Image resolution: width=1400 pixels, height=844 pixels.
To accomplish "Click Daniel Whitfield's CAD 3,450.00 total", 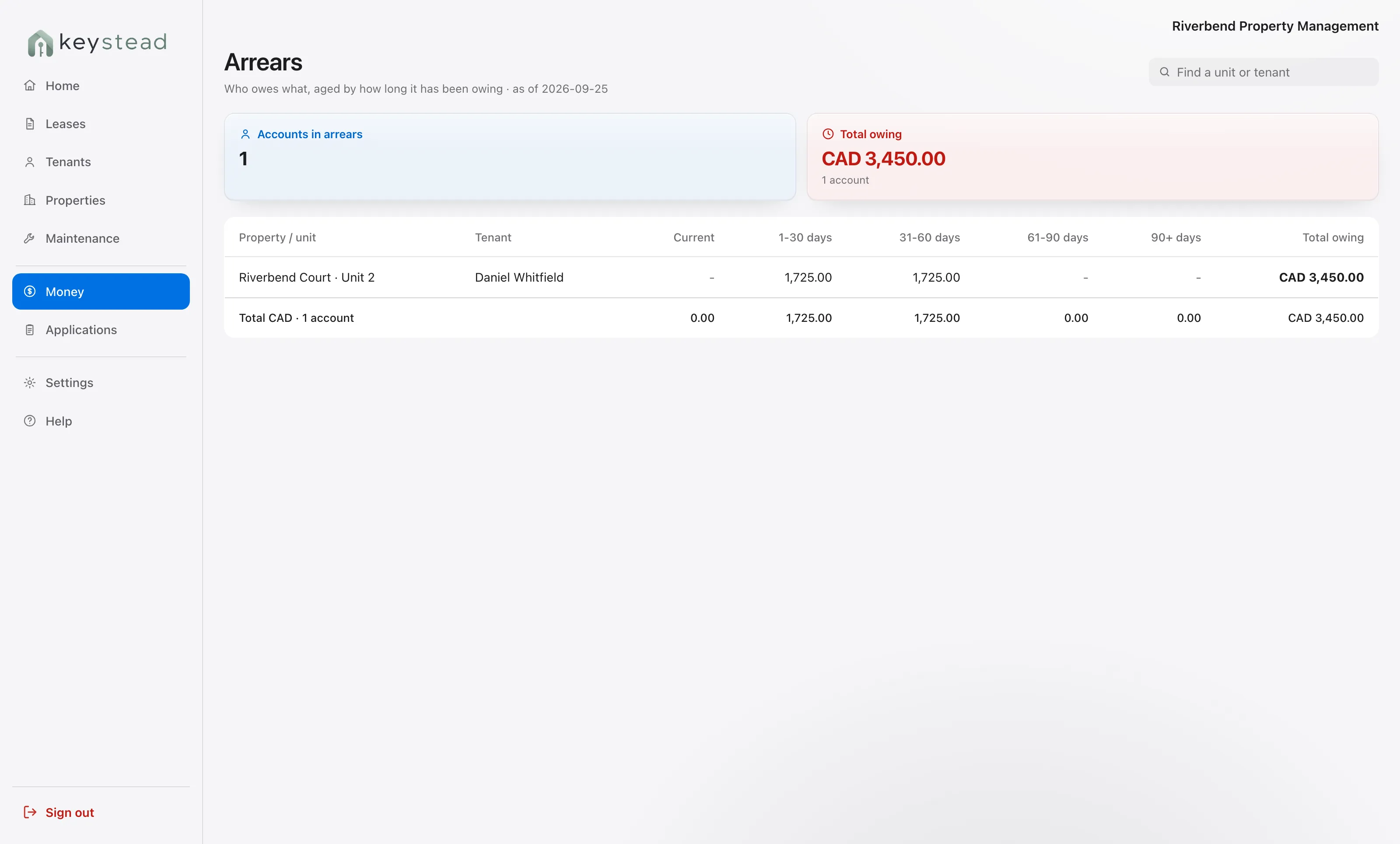I will (1321, 277).
